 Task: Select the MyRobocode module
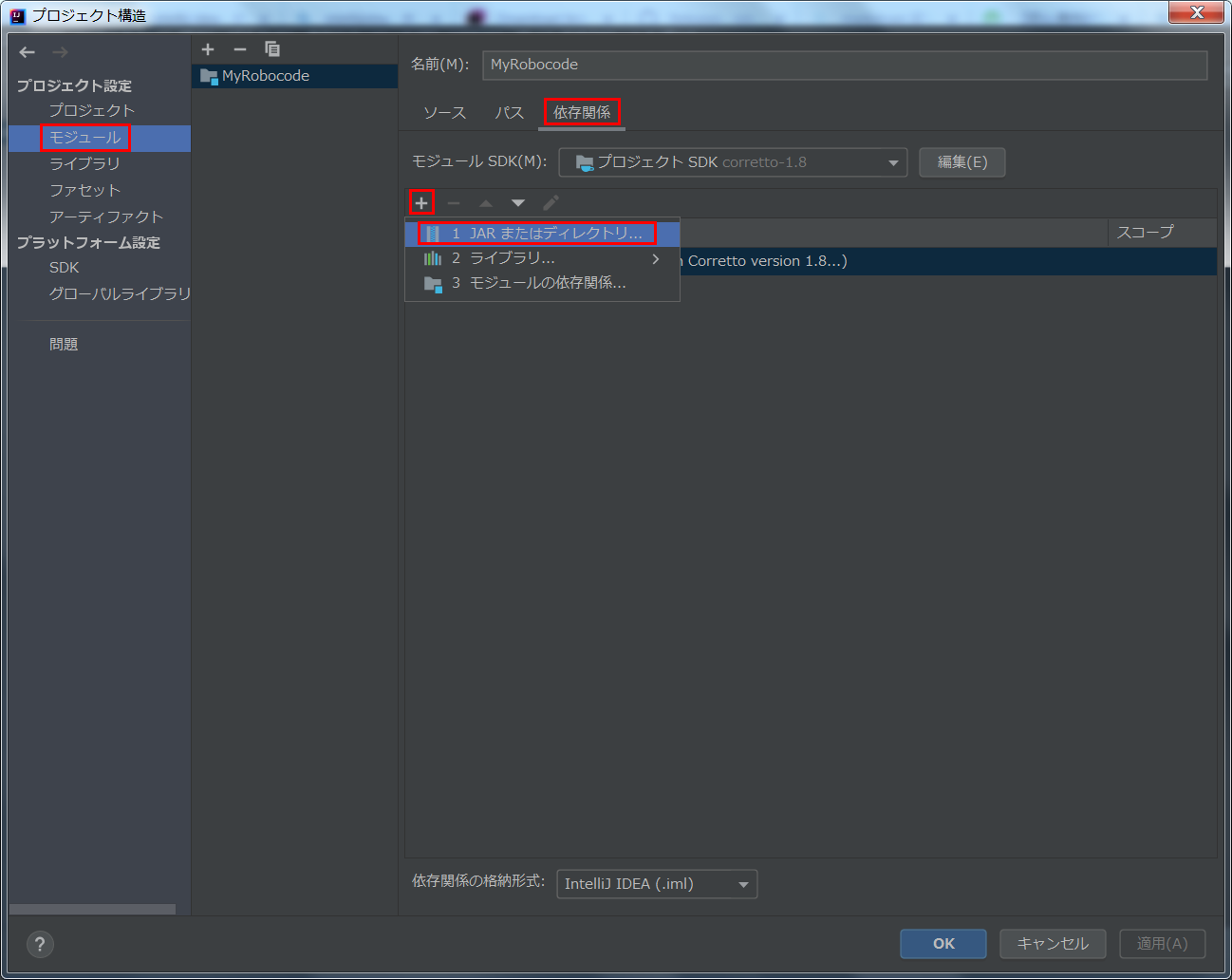294,76
